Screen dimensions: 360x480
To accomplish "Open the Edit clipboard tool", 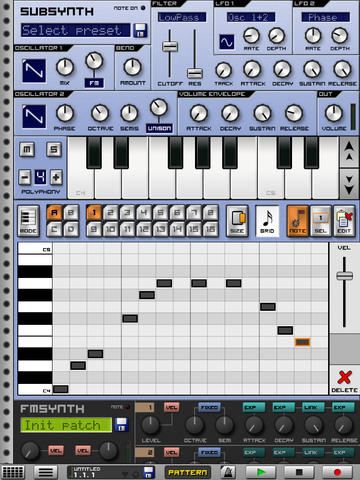I will click(344, 221).
